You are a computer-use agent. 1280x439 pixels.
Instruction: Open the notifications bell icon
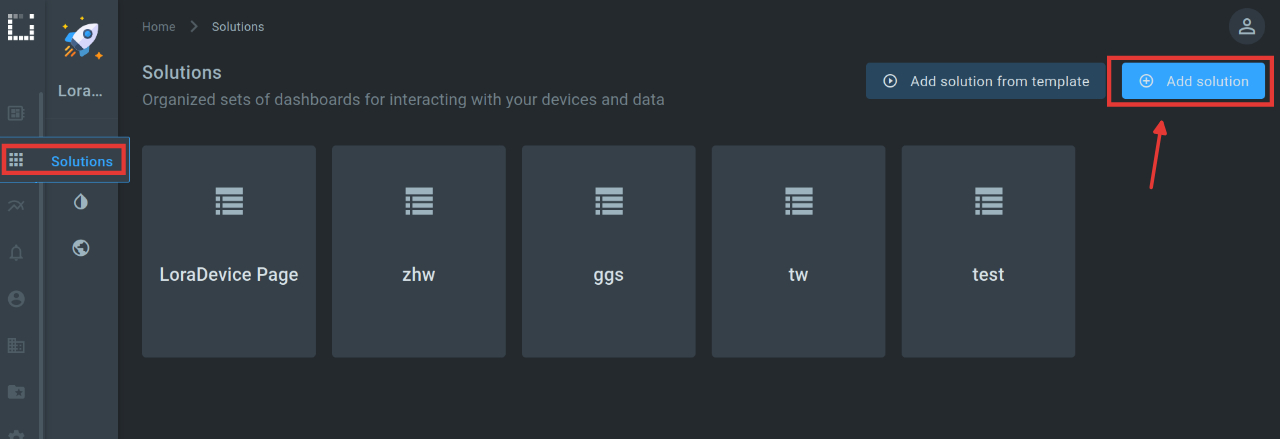point(16,253)
